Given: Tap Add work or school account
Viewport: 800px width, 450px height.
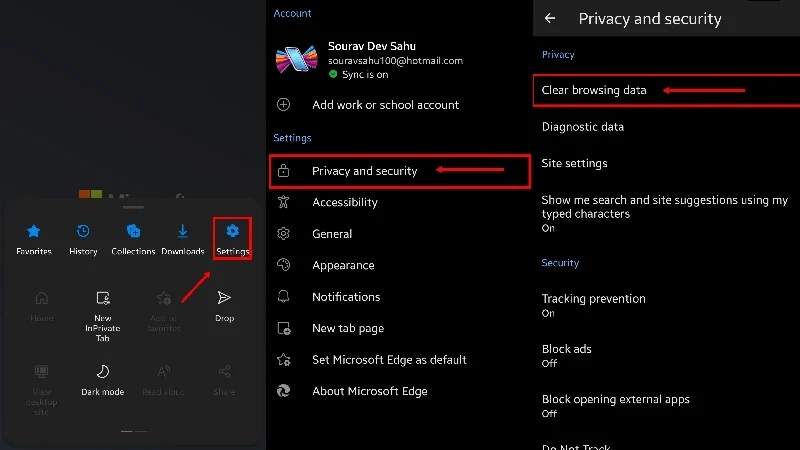Looking at the screenshot, I should (399, 105).
